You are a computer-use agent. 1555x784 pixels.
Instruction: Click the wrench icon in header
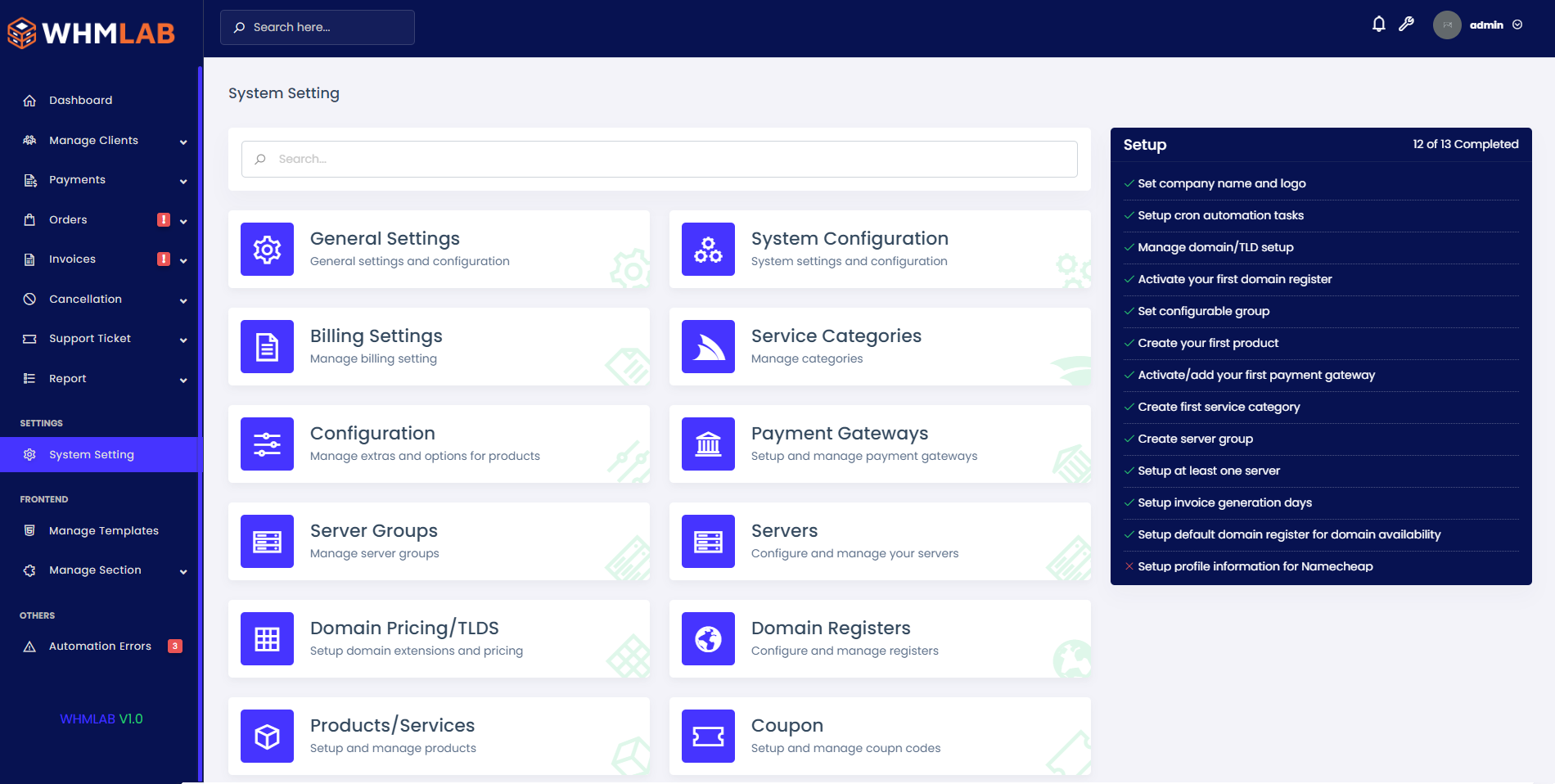point(1406,25)
